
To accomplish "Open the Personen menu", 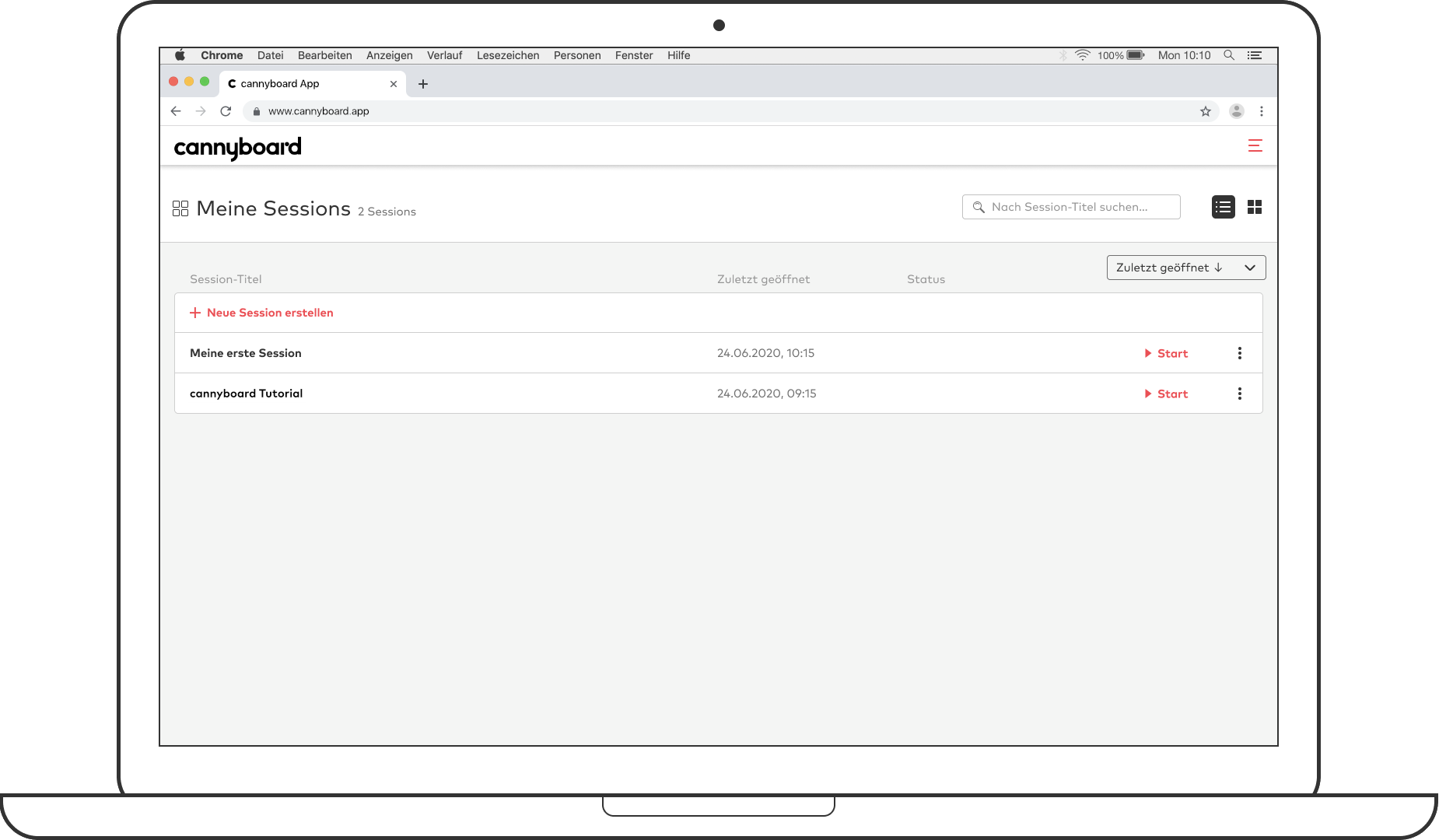I will 577,55.
